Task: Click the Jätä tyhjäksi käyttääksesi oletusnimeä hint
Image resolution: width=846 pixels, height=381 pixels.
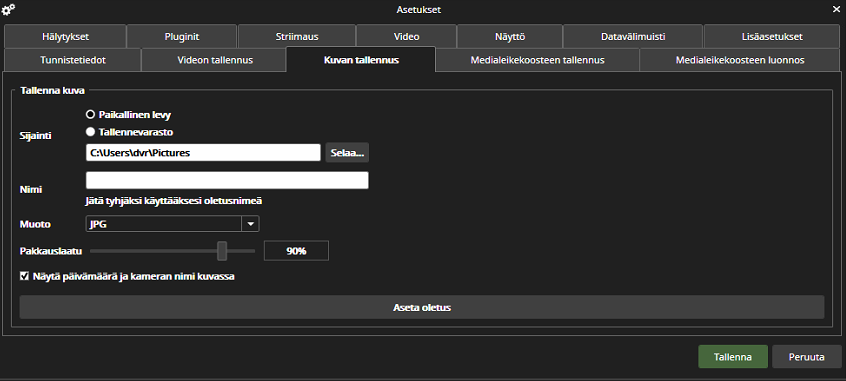Action: pyautogui.click(x=174, y=201)
